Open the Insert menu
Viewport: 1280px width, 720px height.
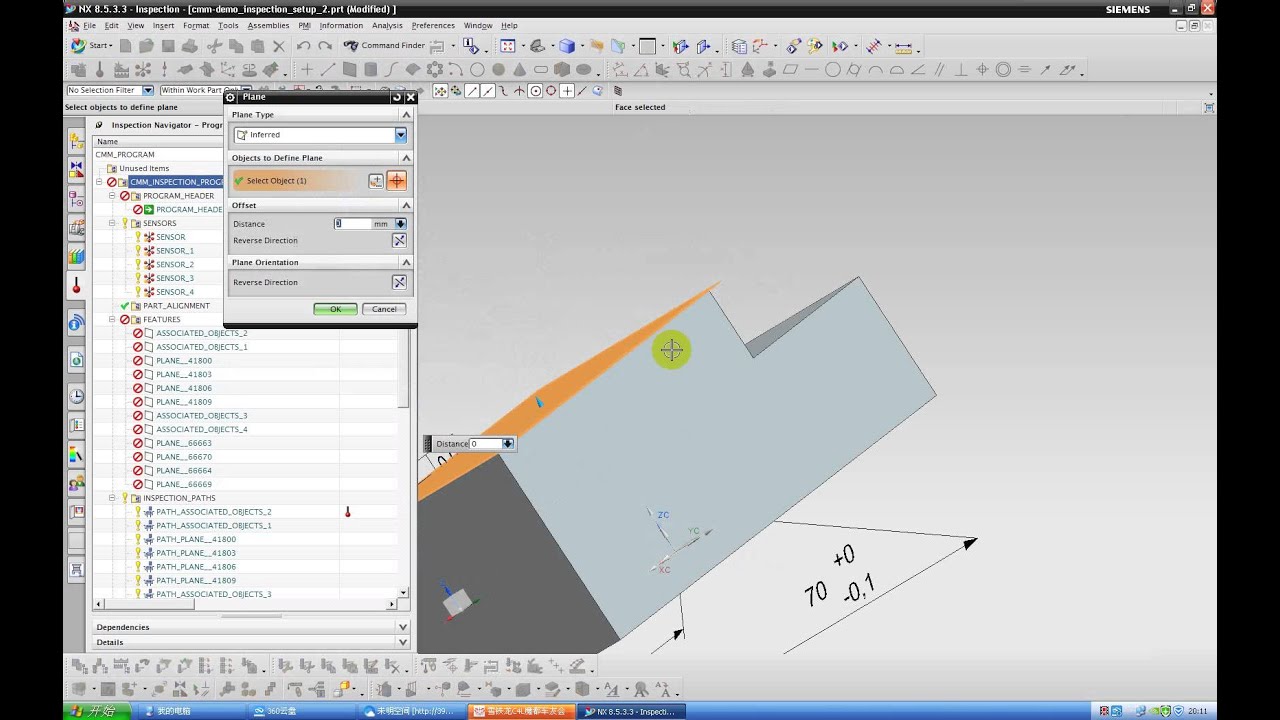[163, 25]
